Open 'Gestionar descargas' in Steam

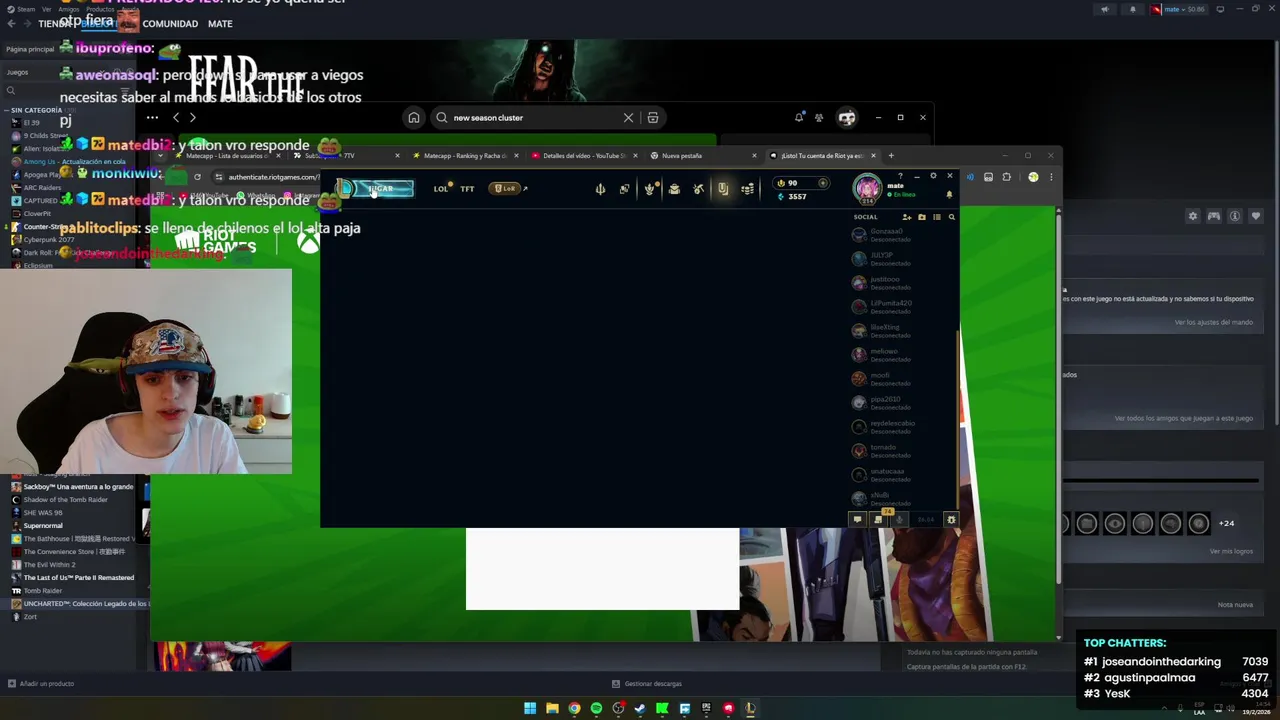646,683
